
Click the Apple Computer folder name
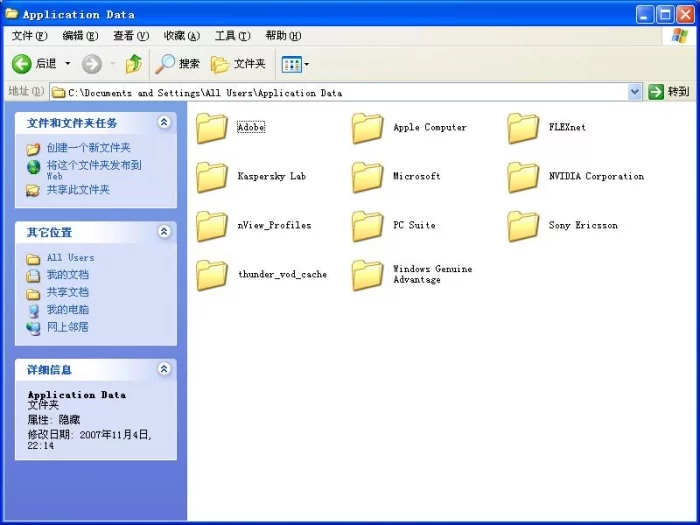pyautogui.click(x=429, y=127)
